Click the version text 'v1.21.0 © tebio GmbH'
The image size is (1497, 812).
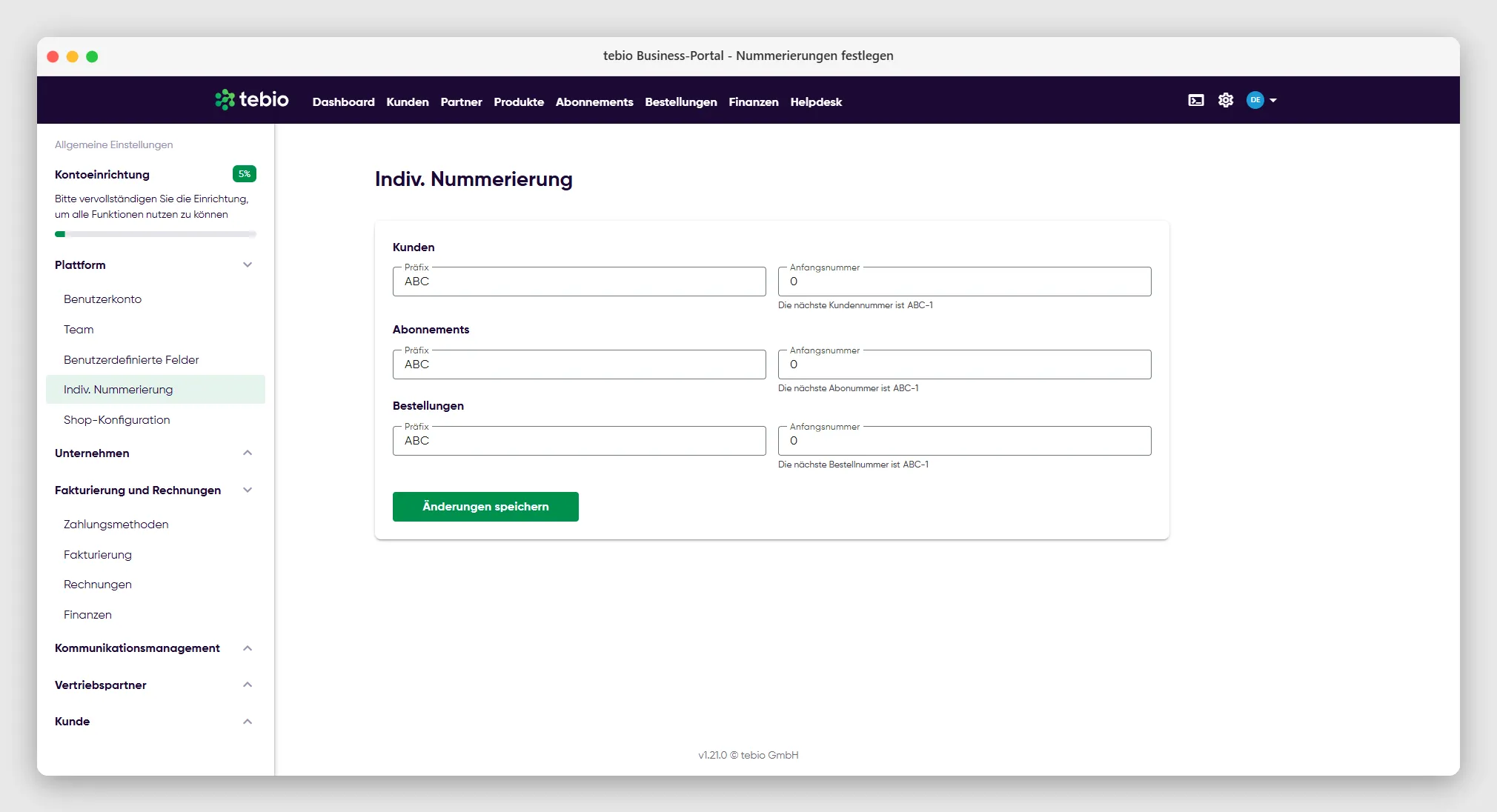tap(748, 755)
